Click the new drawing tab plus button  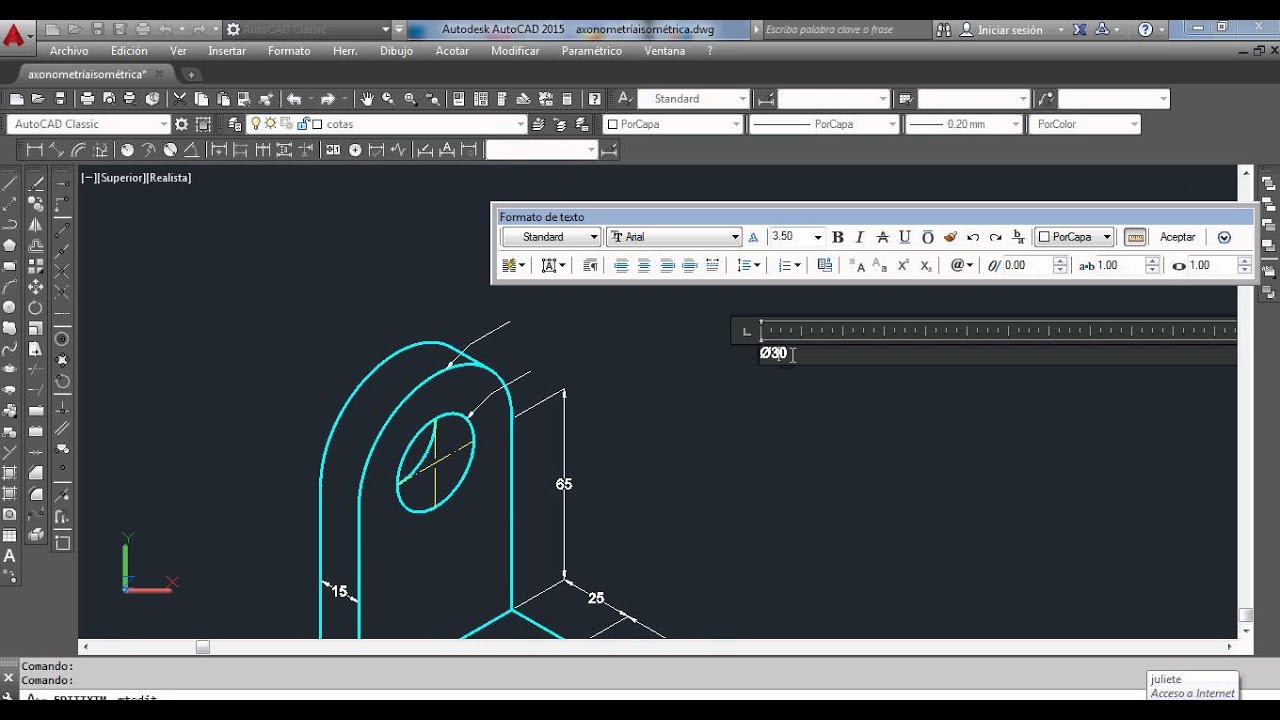(191, 75)
